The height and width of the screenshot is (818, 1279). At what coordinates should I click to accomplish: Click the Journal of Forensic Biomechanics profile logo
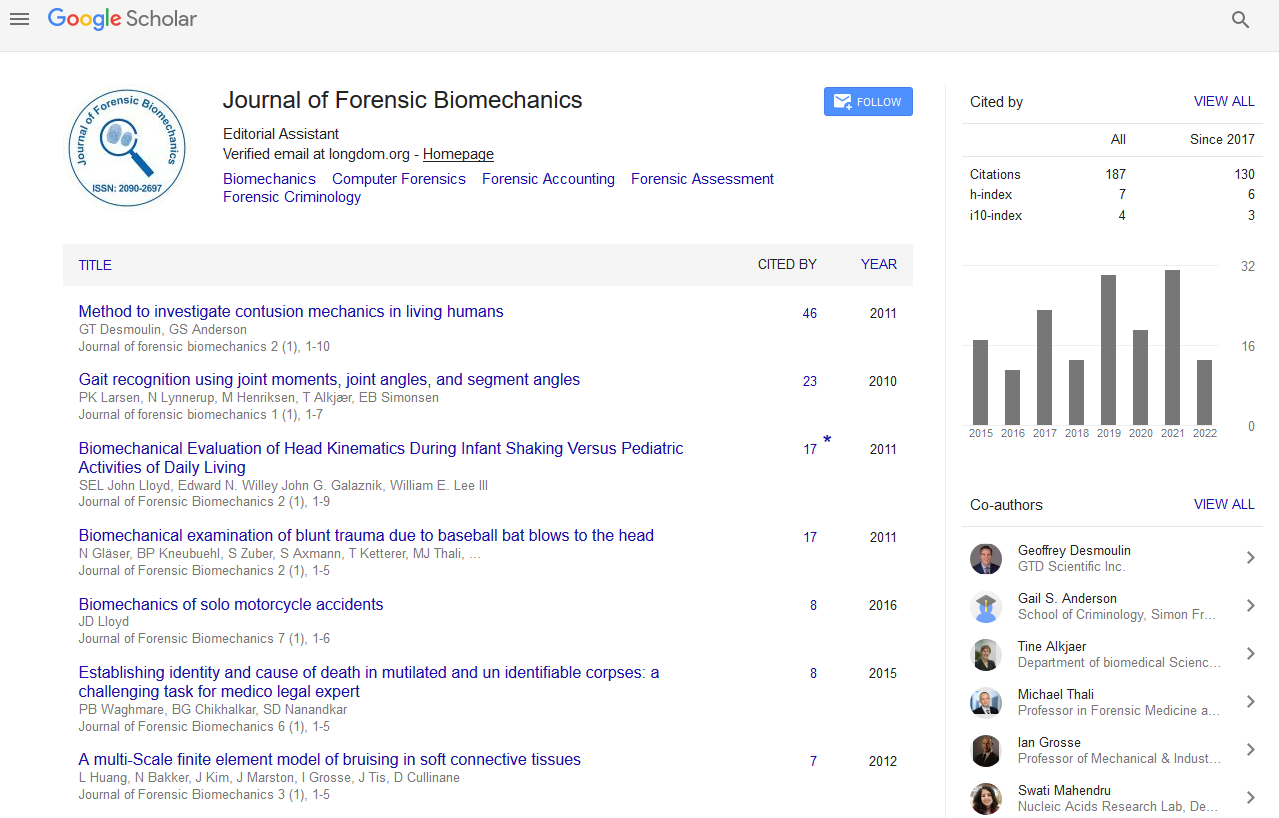coord(127,148)
